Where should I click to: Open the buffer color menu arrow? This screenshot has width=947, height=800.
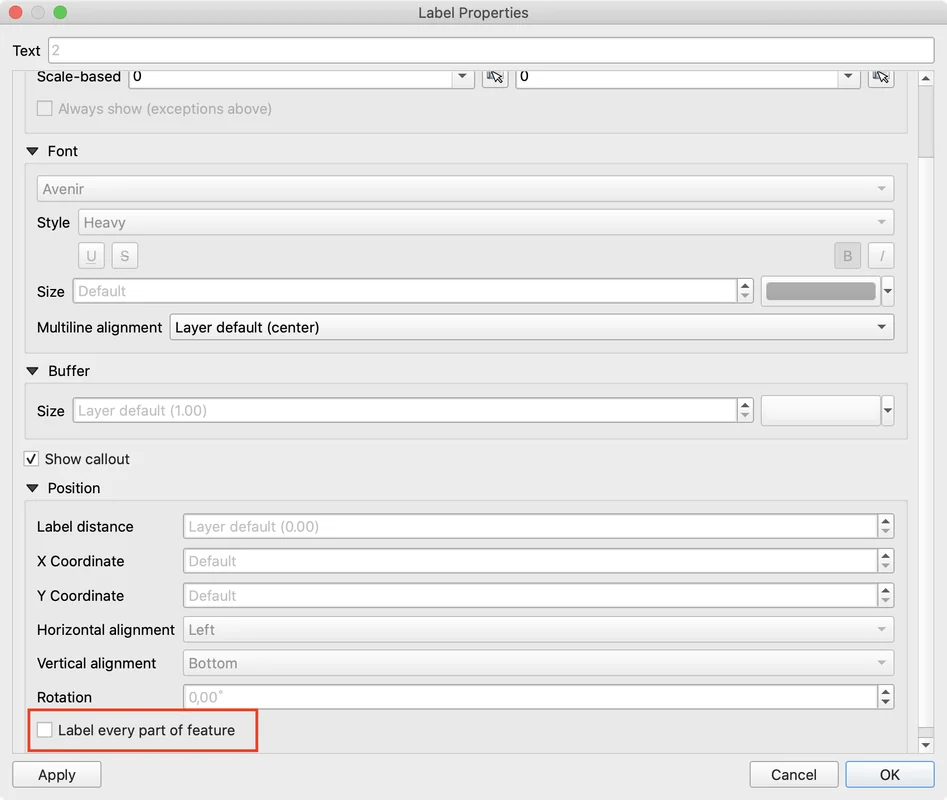[x=887, y=411]
